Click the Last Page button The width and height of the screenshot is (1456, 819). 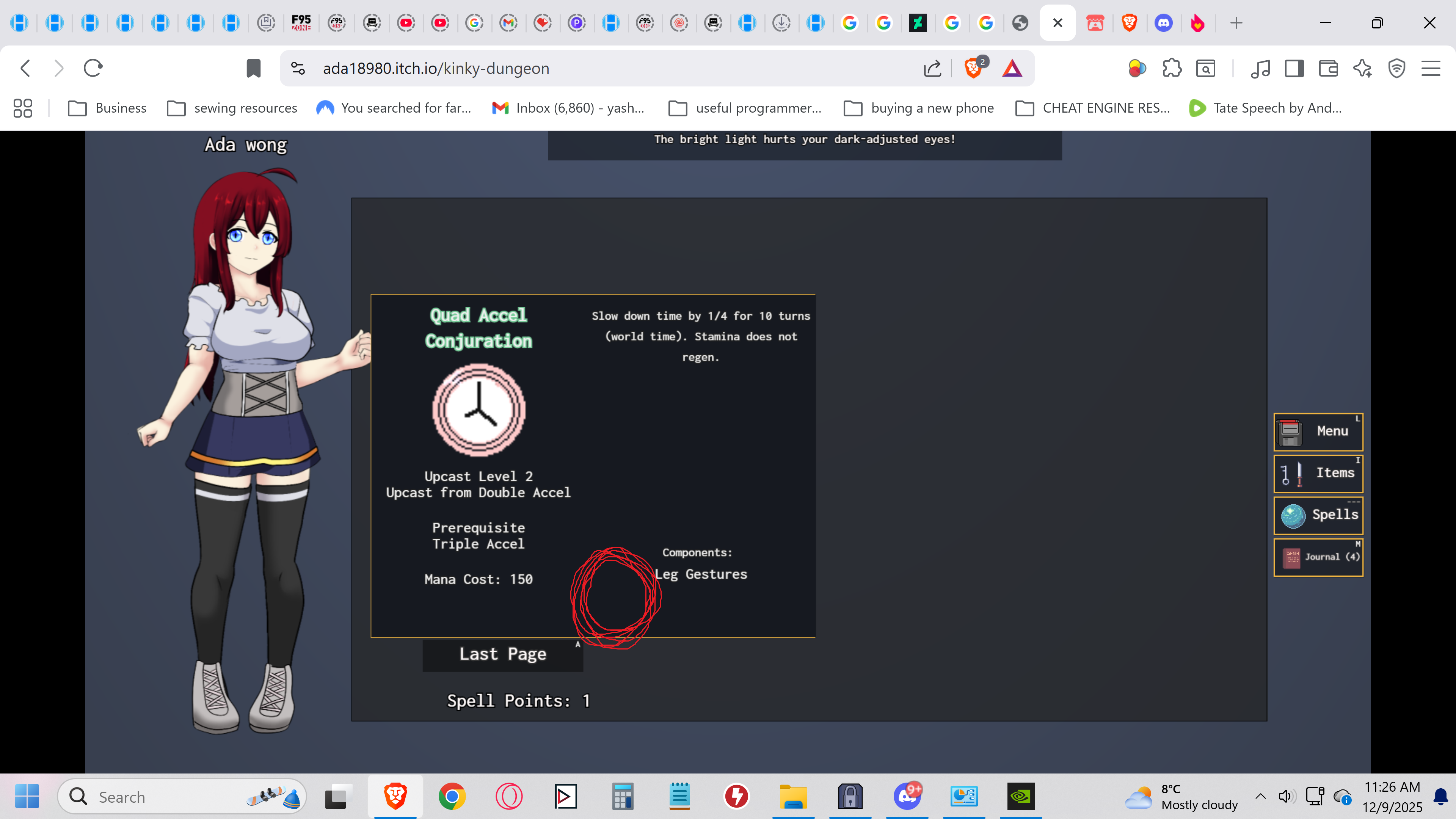pos(502,654)
